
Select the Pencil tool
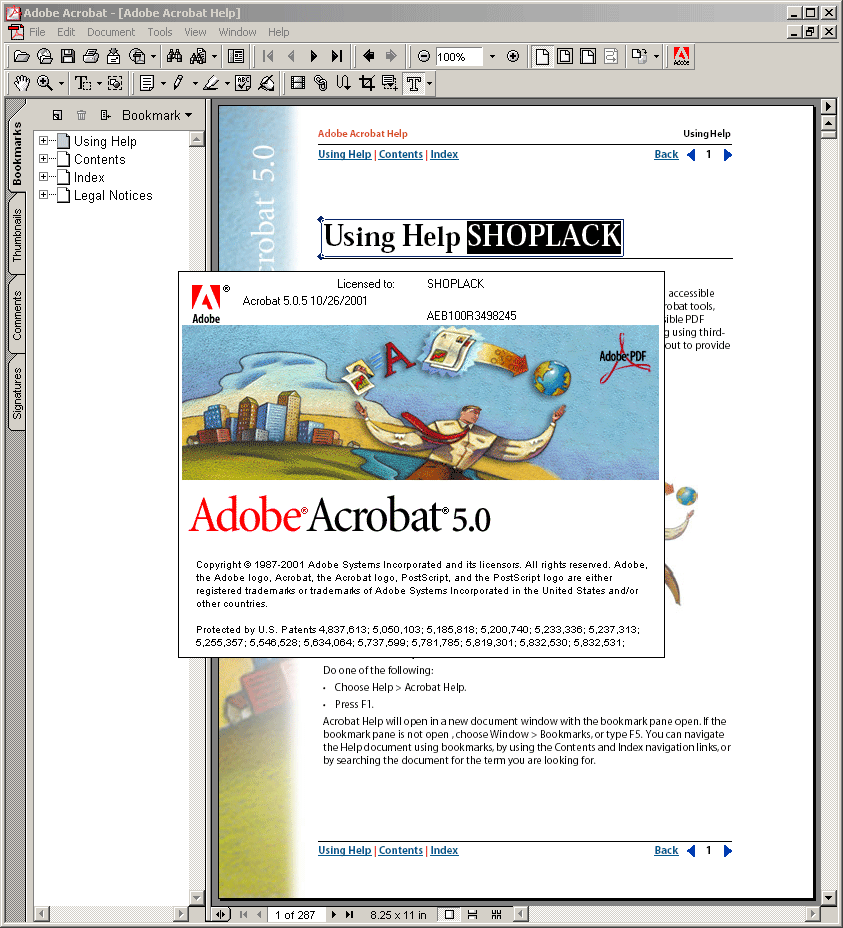coord(178,83)
